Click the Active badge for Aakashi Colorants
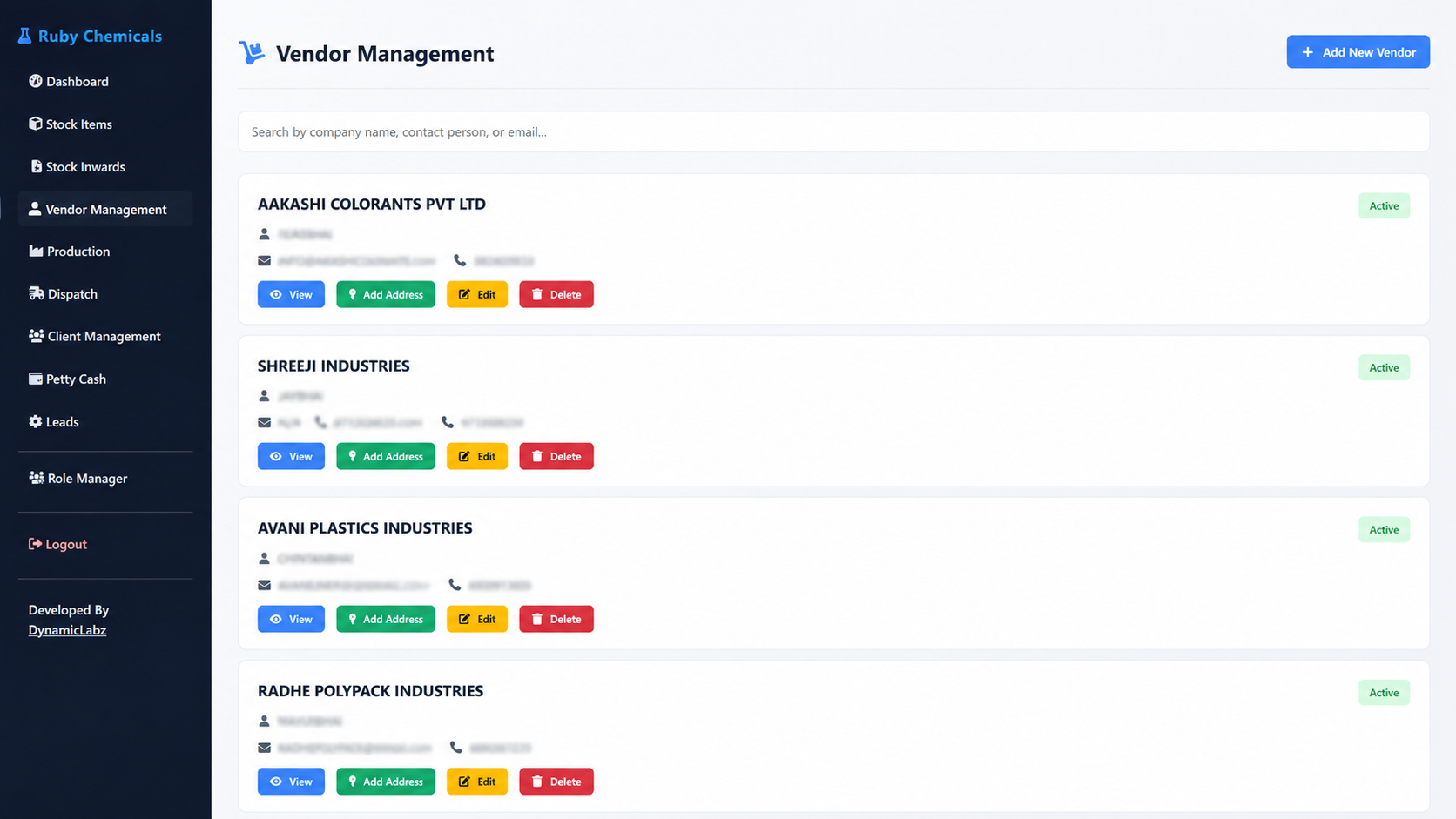The height and width of the screenshot is (819, 1456). (1384, 205)
